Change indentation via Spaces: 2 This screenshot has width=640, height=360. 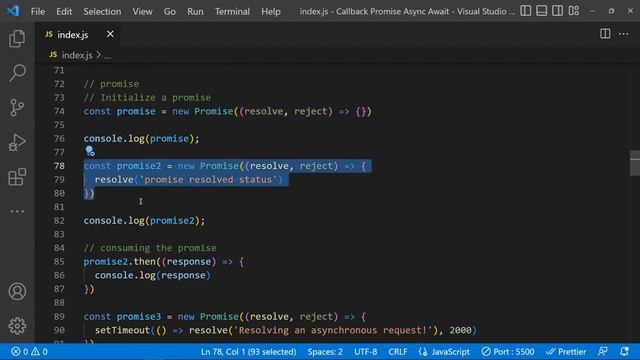tap(325, 351)
